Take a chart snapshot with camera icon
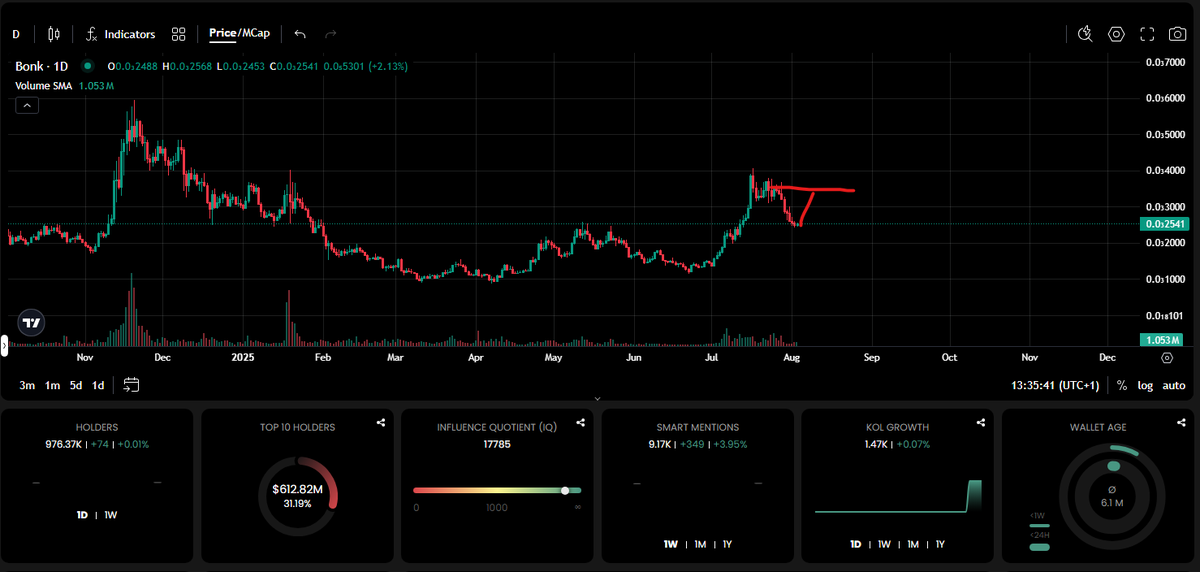 click(1178, 34)
